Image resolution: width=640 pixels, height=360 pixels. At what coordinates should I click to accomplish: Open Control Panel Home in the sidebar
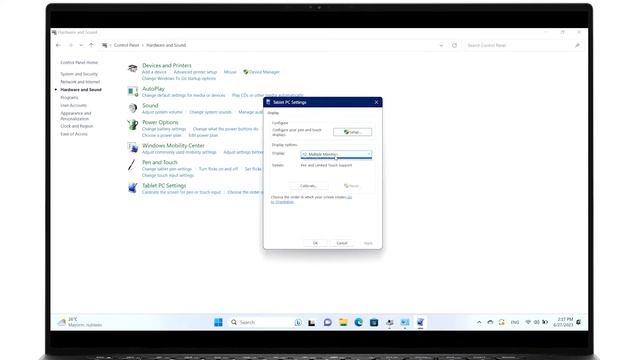79,62
